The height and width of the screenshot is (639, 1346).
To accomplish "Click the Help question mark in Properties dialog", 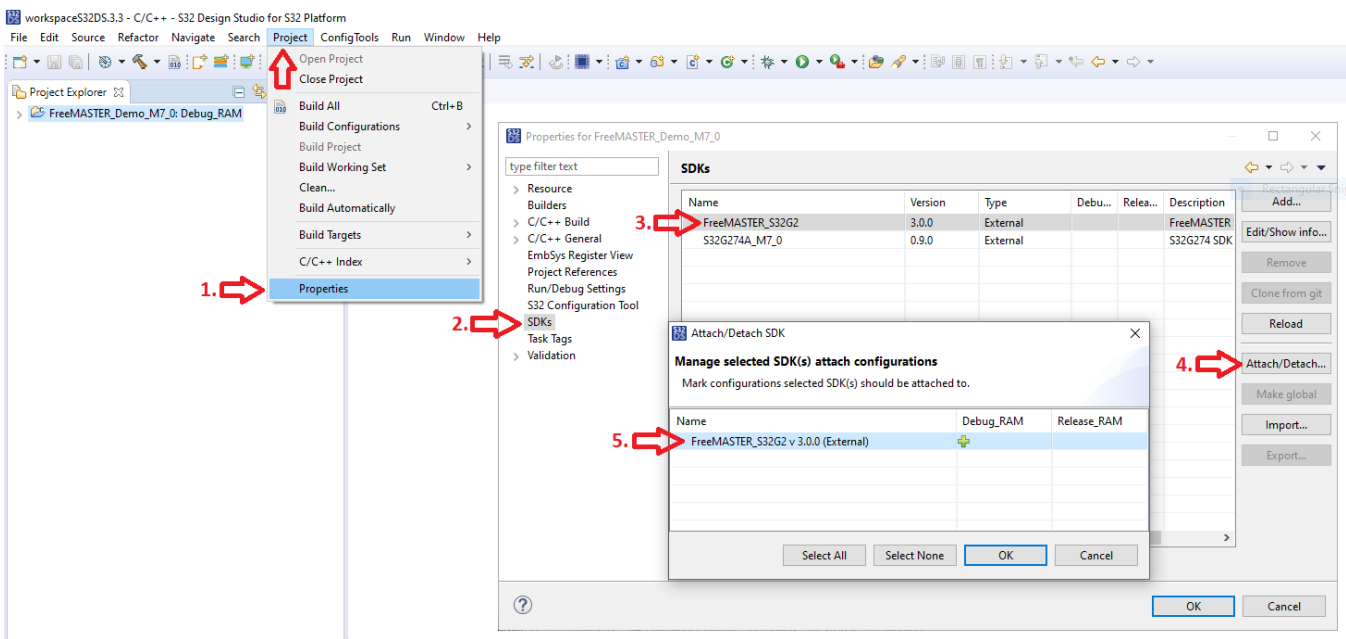I will pyautogui.click(x=521, y=605).
